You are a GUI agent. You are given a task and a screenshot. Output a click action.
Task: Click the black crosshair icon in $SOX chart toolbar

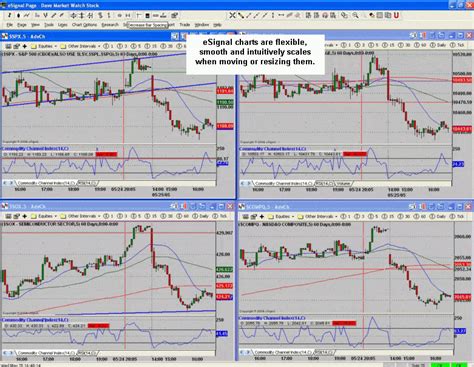pyautogui.click(x=24, y=216)
